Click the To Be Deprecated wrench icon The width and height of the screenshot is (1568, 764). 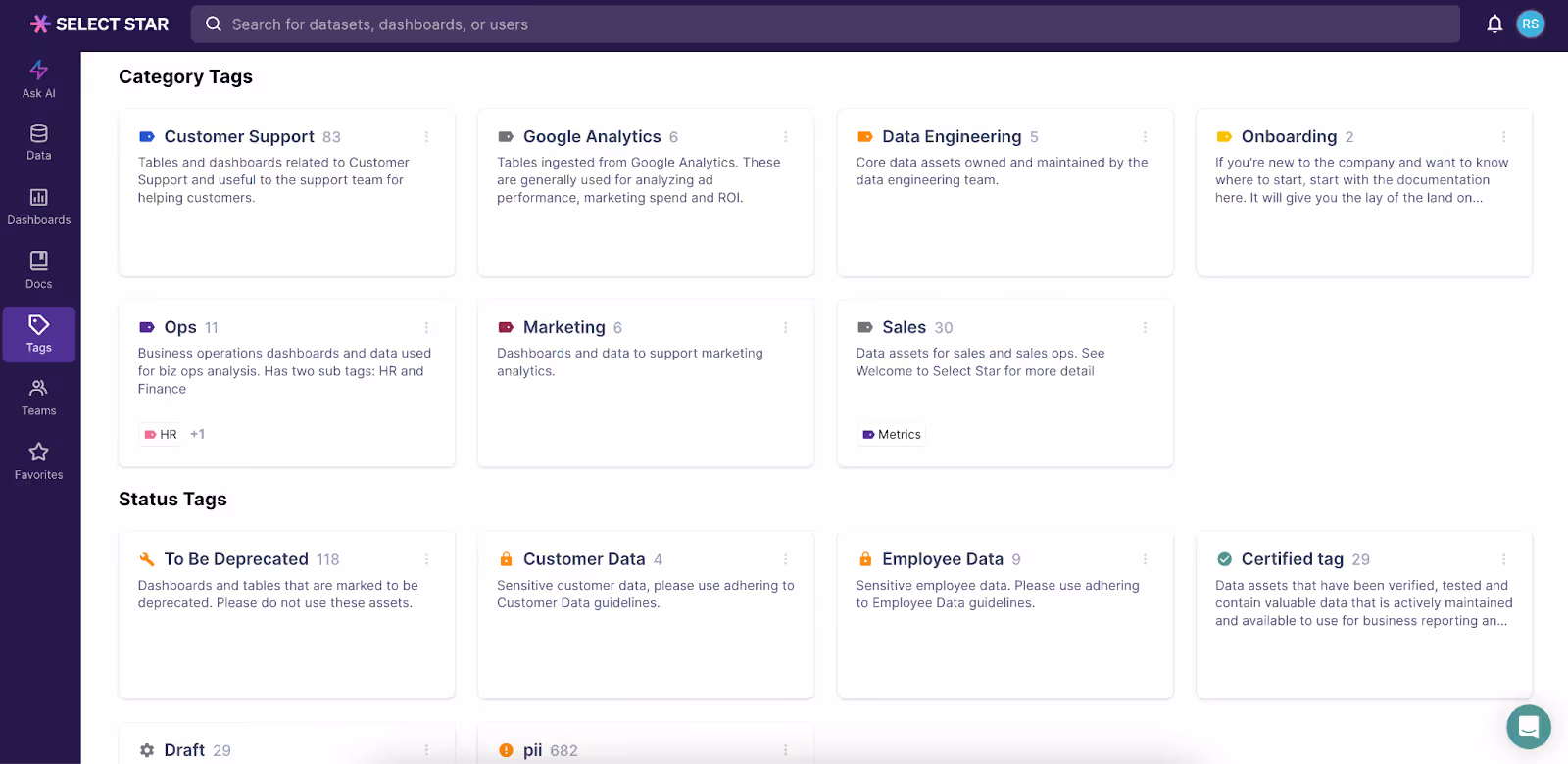[x=147, y=559]
